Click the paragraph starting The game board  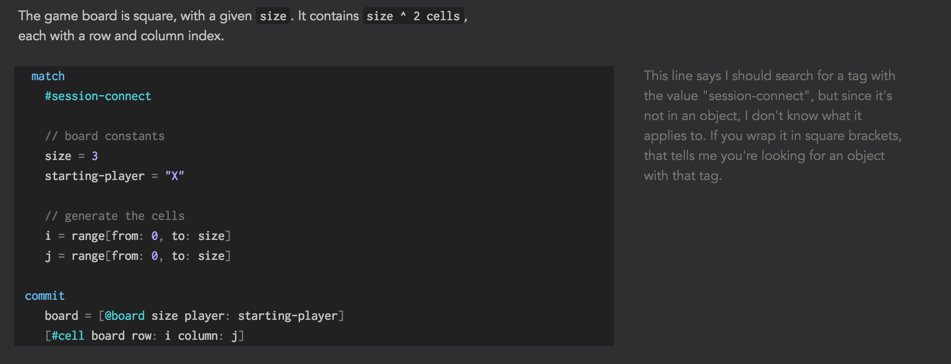point(243,26)
